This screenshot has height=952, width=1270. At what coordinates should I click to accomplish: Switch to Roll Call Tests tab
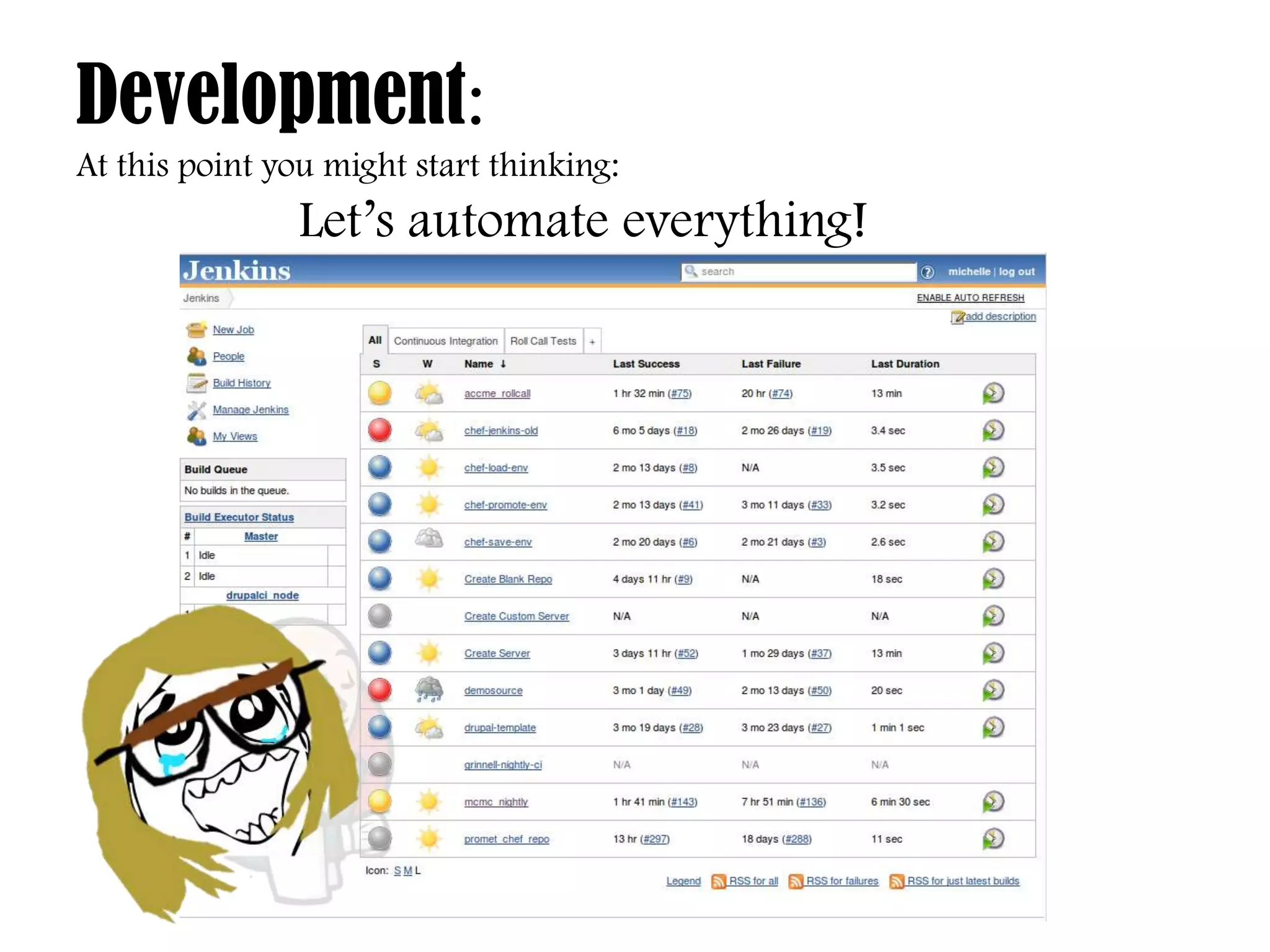(543, 341)
